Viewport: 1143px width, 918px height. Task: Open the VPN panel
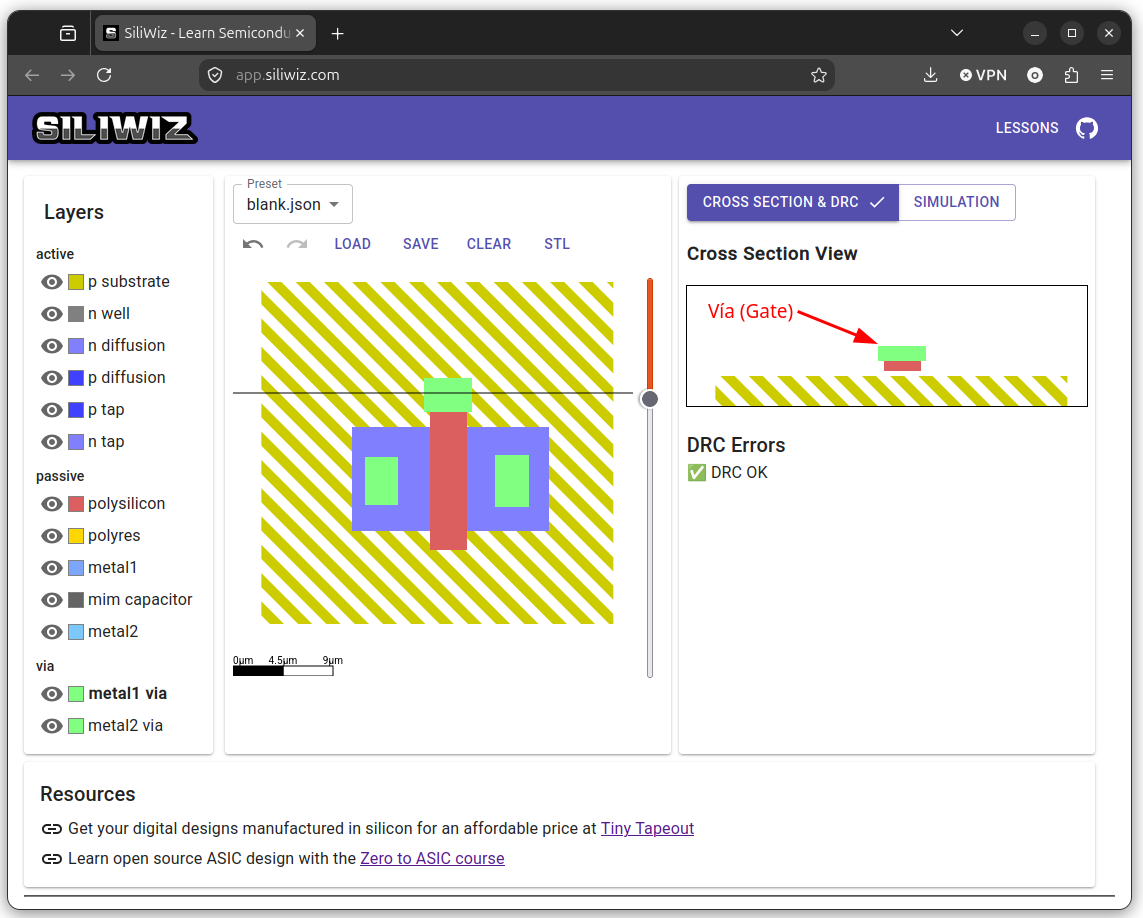[983, 75]
